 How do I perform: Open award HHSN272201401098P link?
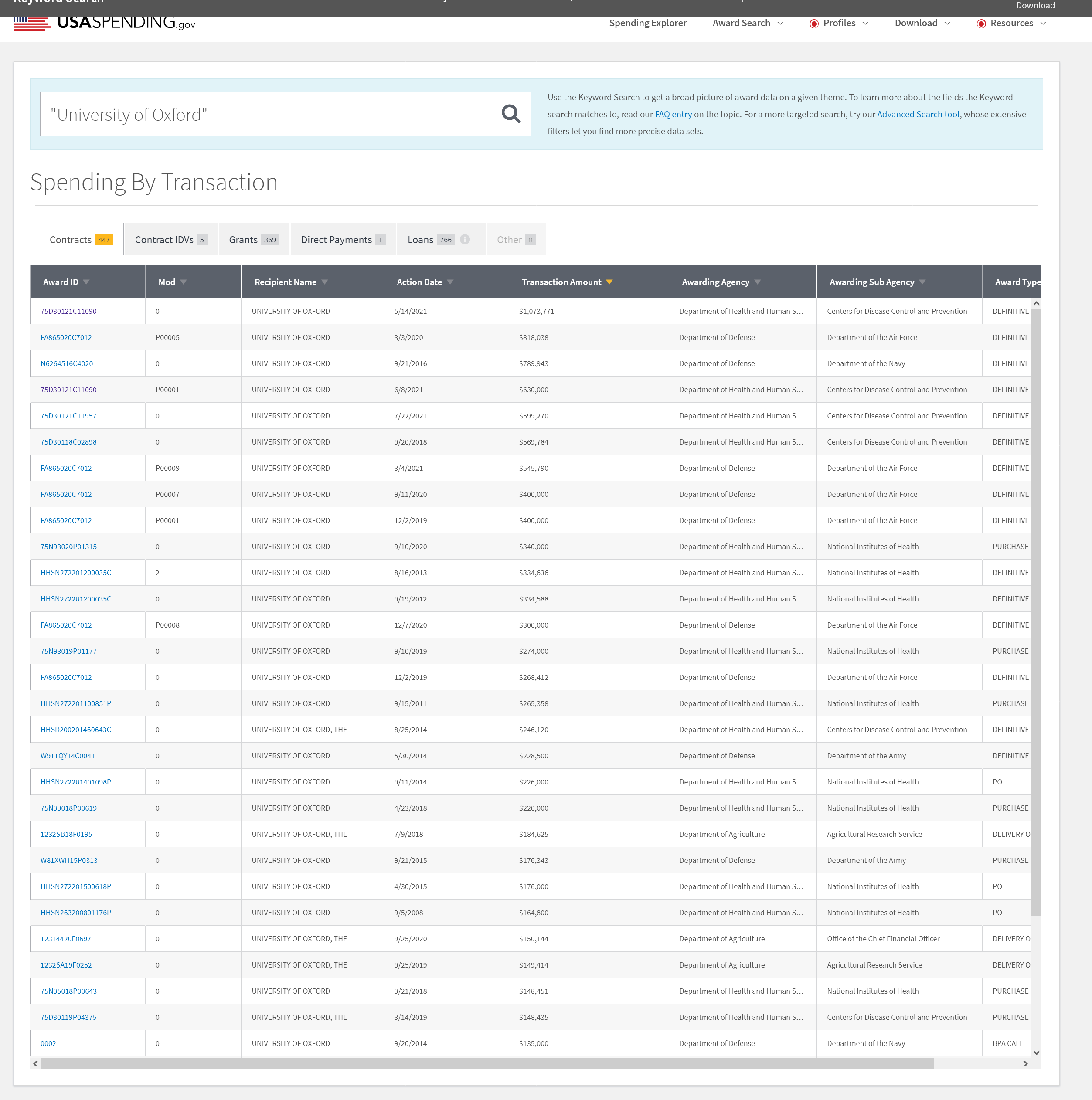tap(76, 782)
